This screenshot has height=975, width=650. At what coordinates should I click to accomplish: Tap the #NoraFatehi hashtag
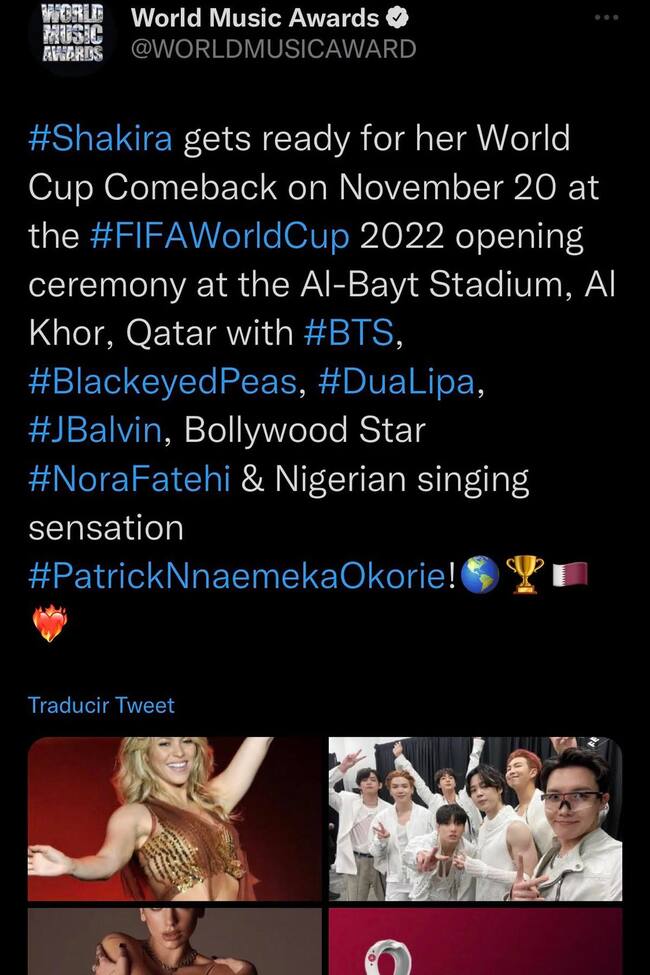point(130,479)
